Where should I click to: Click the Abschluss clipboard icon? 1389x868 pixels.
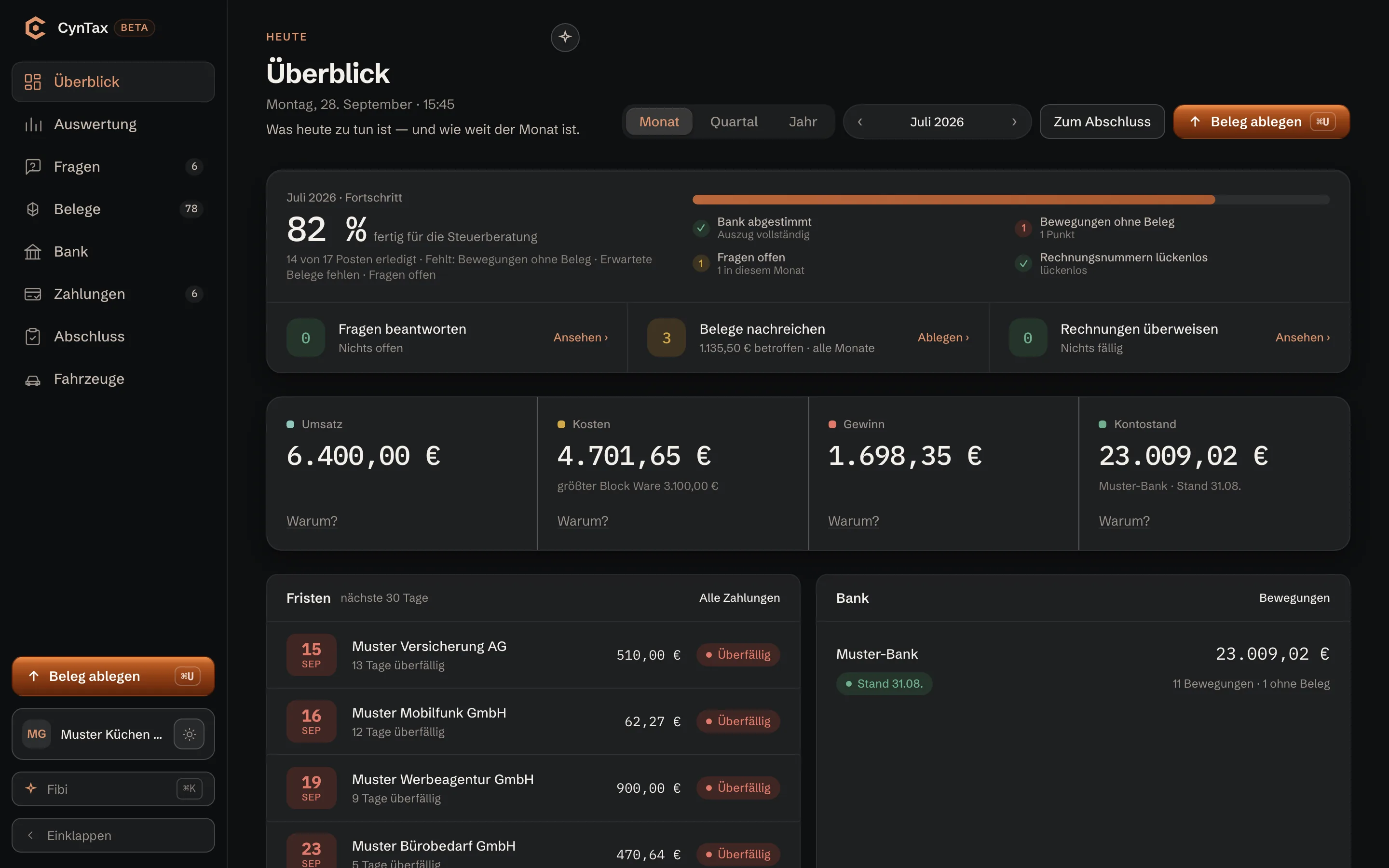[x=33, y=337]
